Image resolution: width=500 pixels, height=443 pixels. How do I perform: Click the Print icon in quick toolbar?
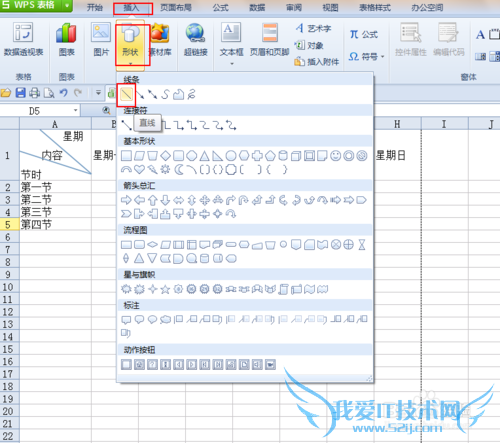(x=35, y=93)
